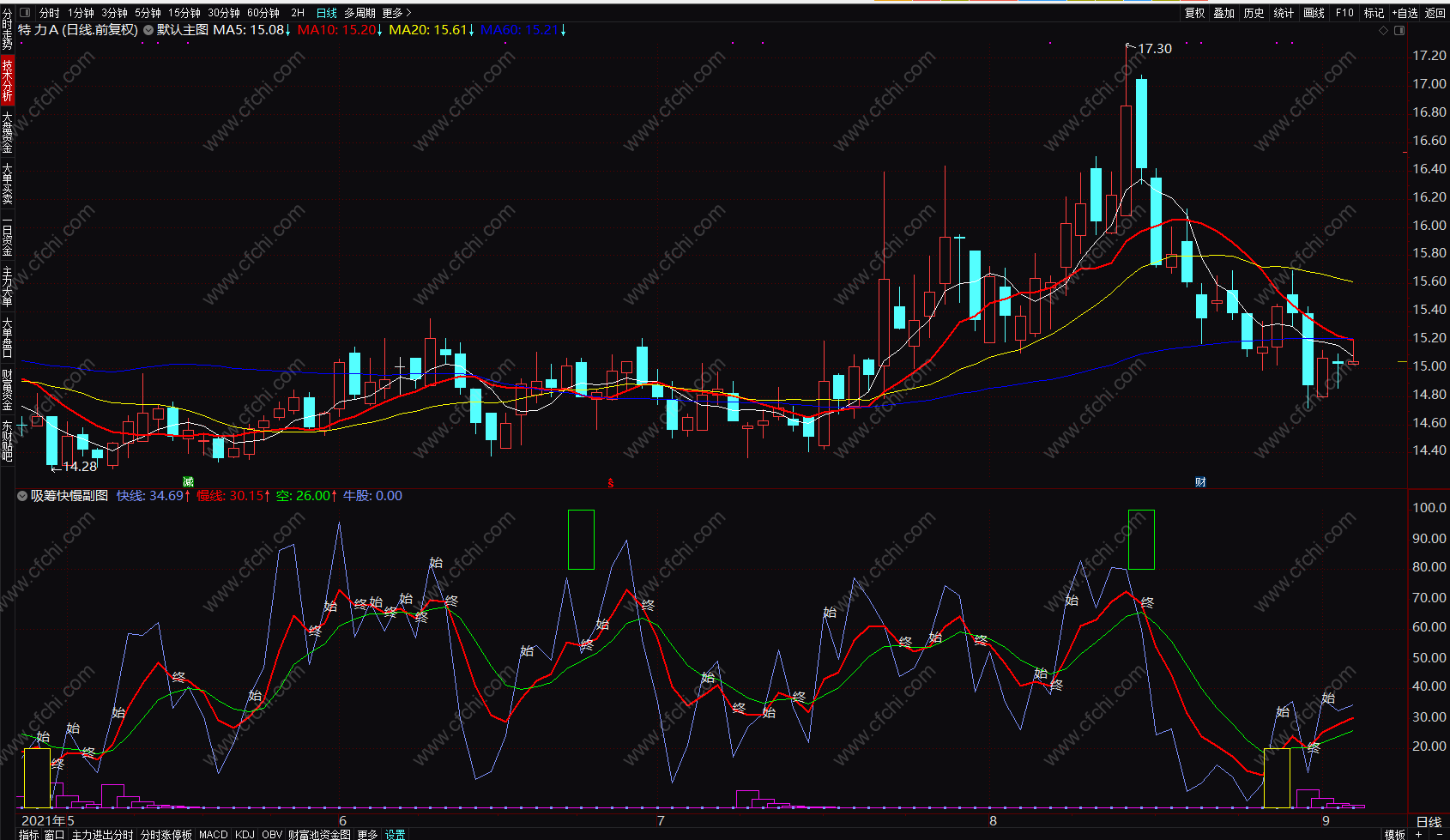Image resolution: width=1450 pixels, height=840 pixels.
Task: Click the 日线 label at bottom right
Action: click(1429, 821)
